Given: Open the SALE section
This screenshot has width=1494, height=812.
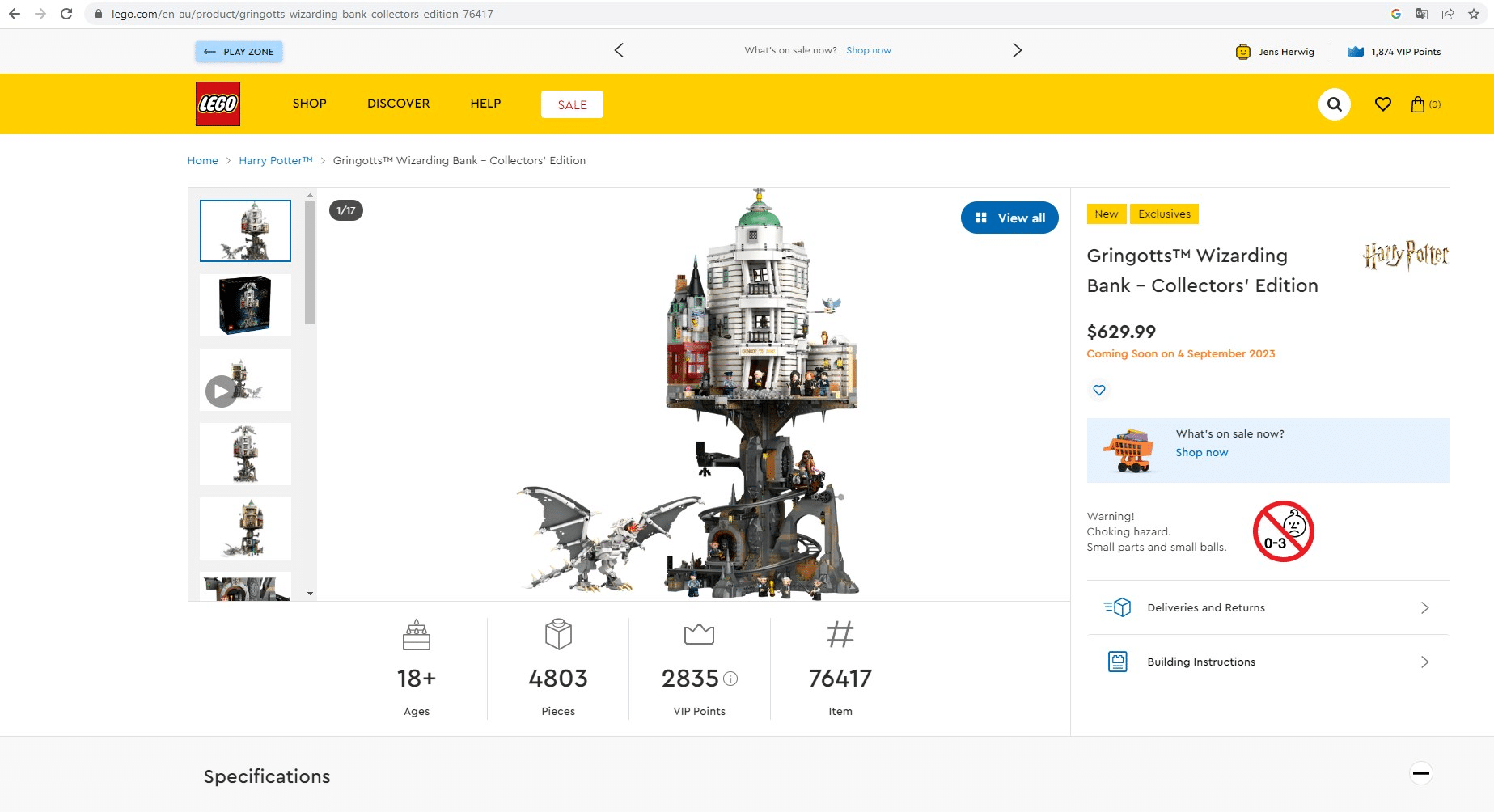Looking at the screenshot, I should [x=572, y=104].
